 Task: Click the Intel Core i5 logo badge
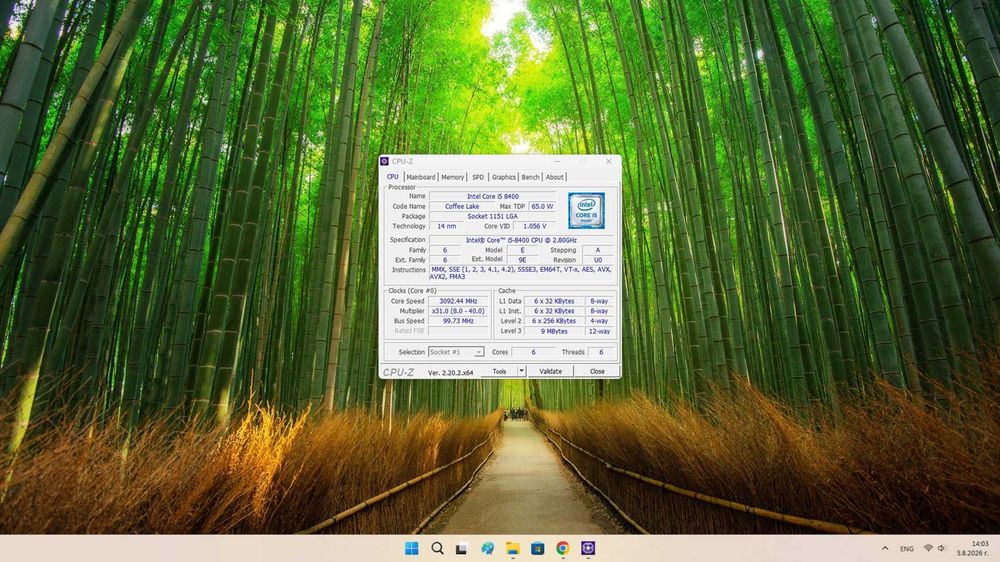[x=586, y=211]
